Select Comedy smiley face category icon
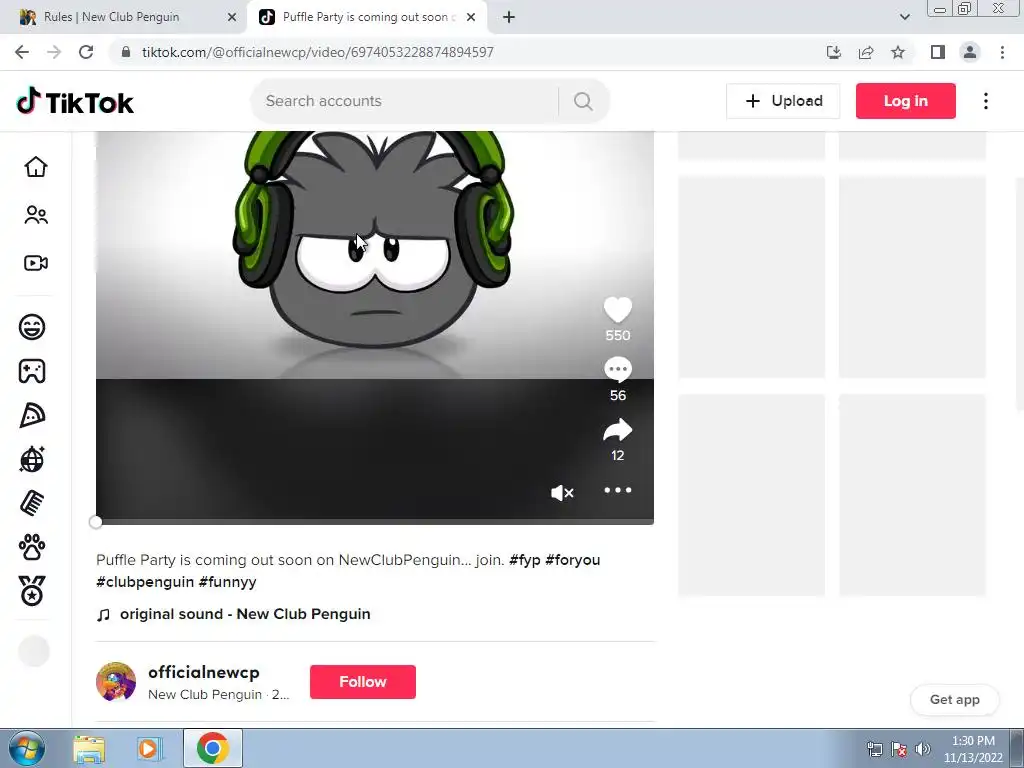Viewport: 1024px width, 768px height. (x=32, y=327)
